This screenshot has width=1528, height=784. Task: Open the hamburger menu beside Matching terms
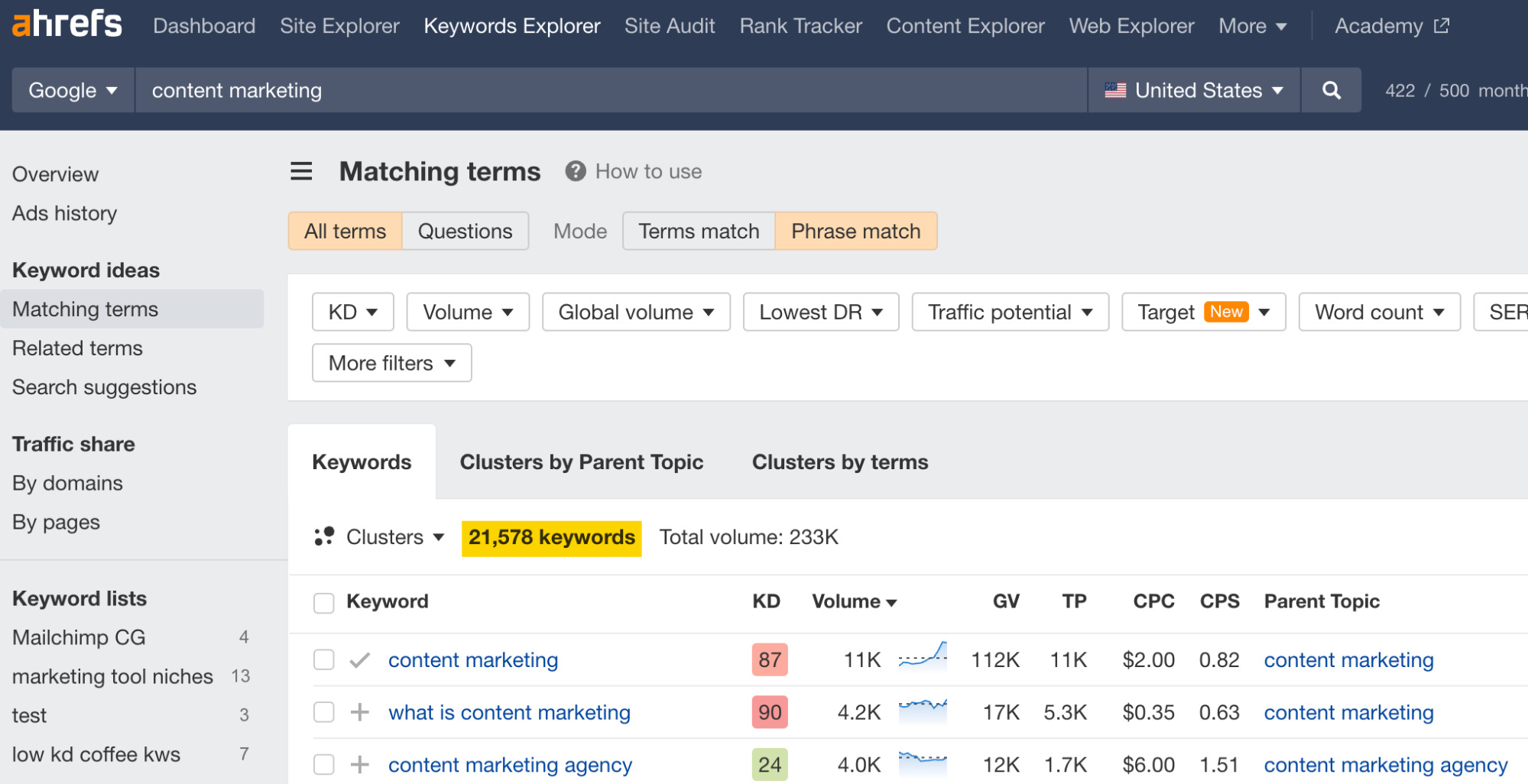[301, 171]
